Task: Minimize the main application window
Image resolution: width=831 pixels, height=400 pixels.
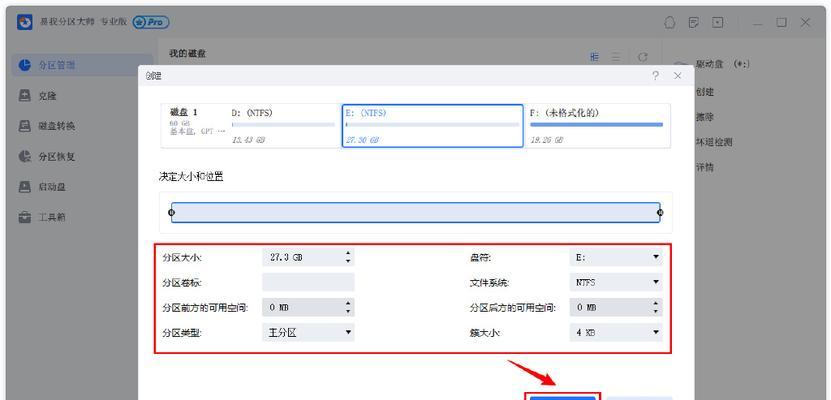Action: pos(758,23)
